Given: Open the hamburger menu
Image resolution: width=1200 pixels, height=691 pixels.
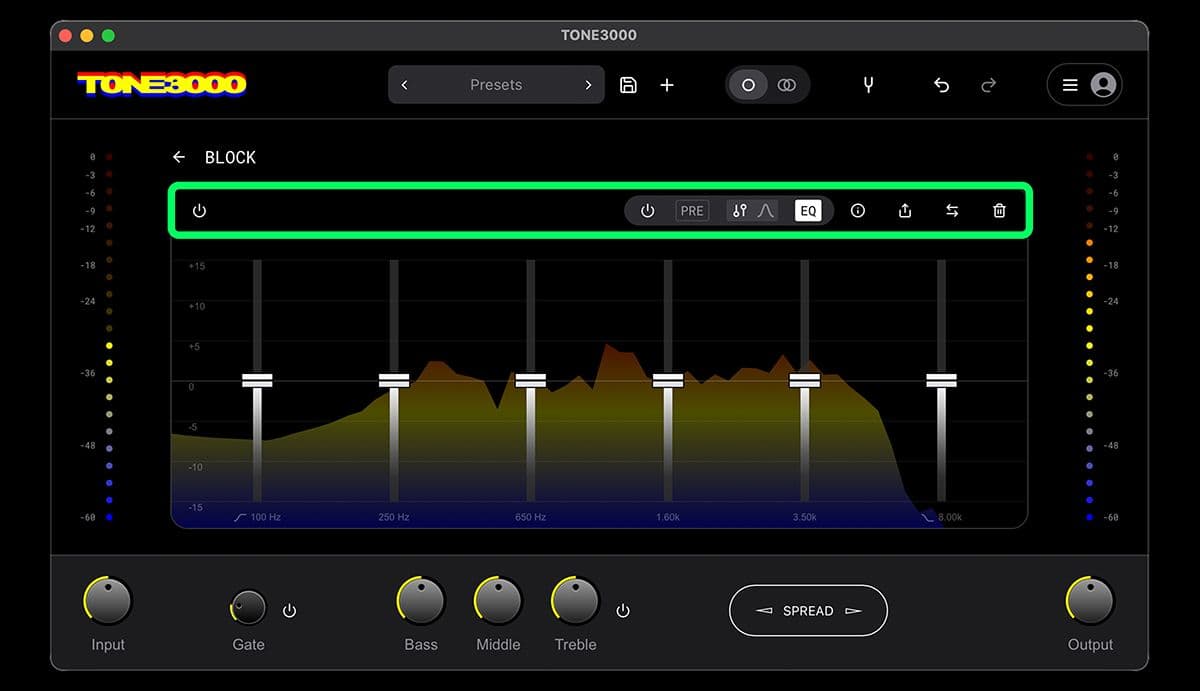Looking at the screenshot, I should (1070, 85).
